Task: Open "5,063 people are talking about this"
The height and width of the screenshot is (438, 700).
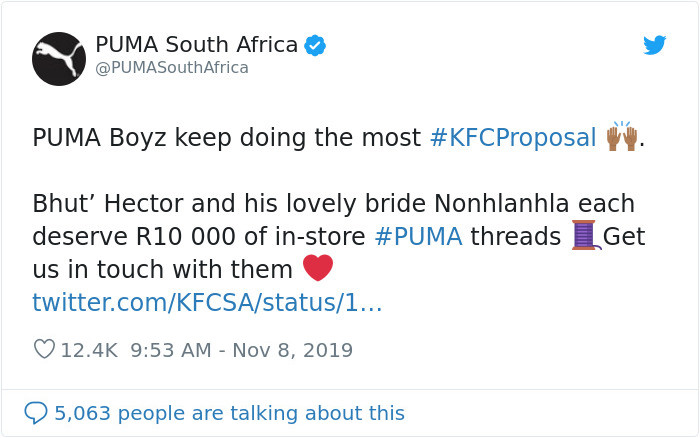Action: 229,413
